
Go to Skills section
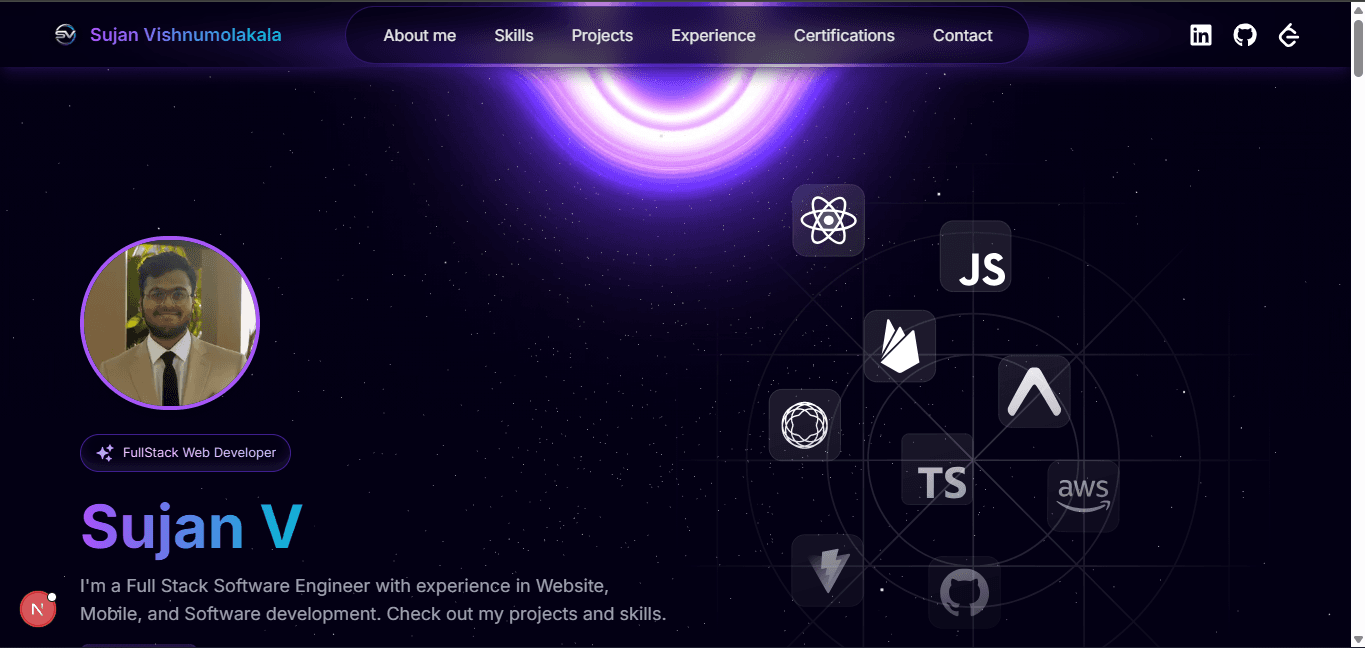pos(514,35)
